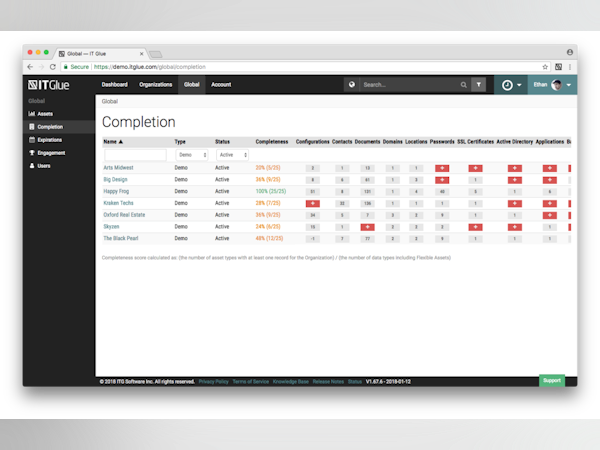
Task: Open Engagement in the sidebar
Action: click(x=51, y=153)
